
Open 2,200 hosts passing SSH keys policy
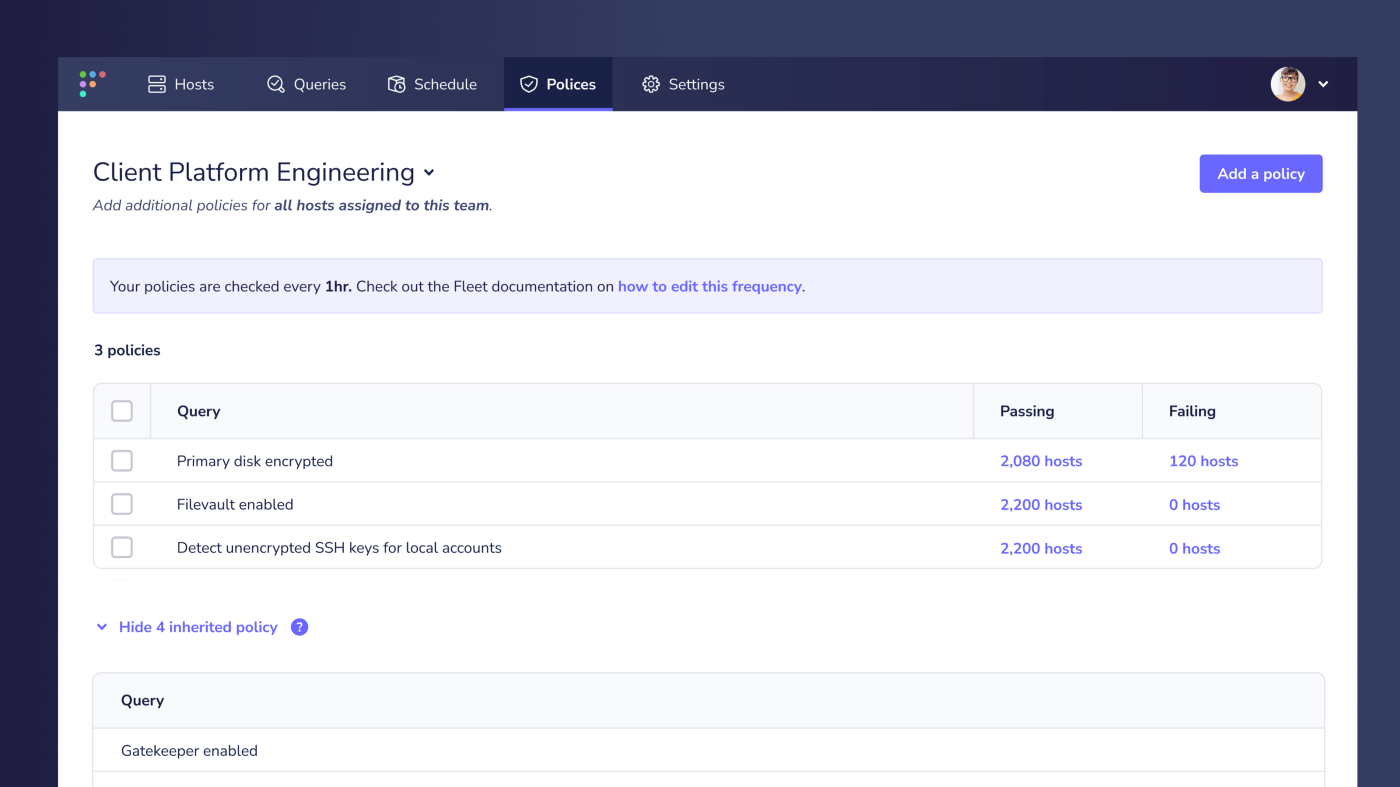(1041, 548)
